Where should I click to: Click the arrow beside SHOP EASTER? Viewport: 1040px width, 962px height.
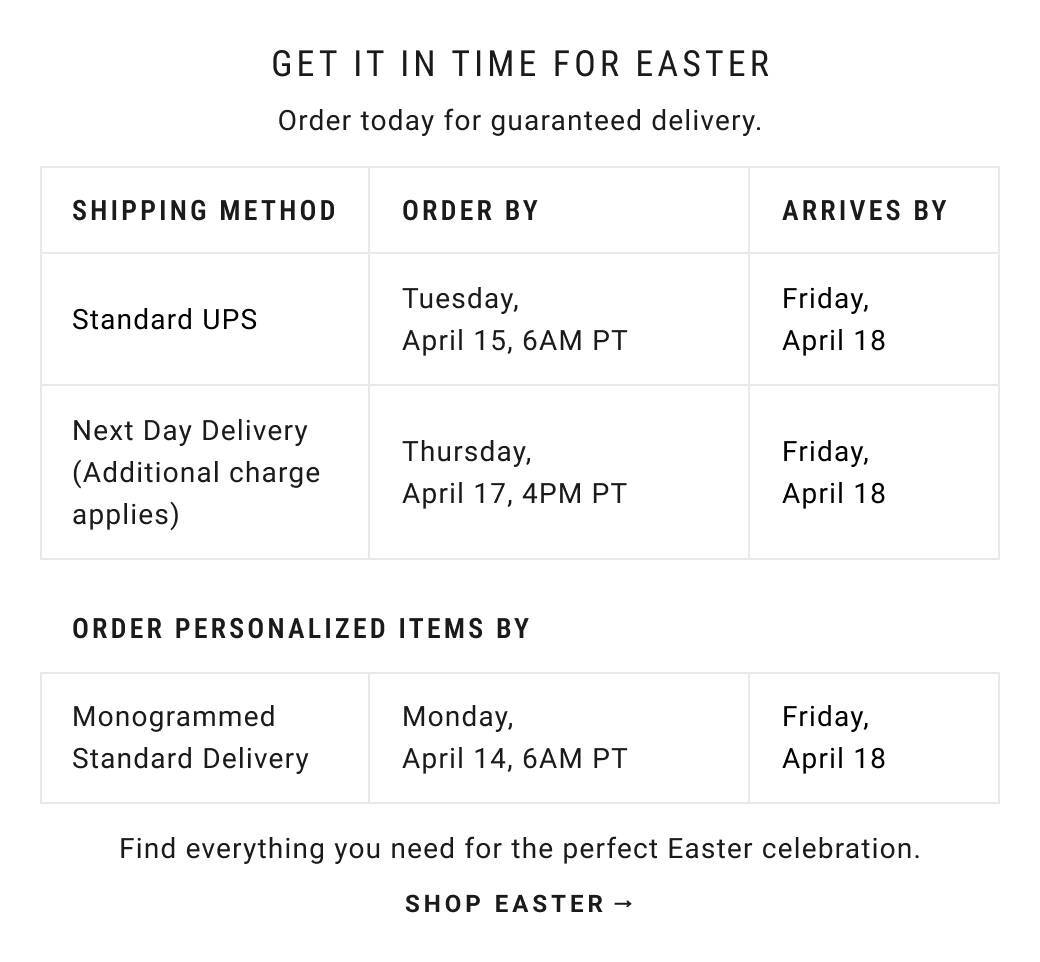623,904
